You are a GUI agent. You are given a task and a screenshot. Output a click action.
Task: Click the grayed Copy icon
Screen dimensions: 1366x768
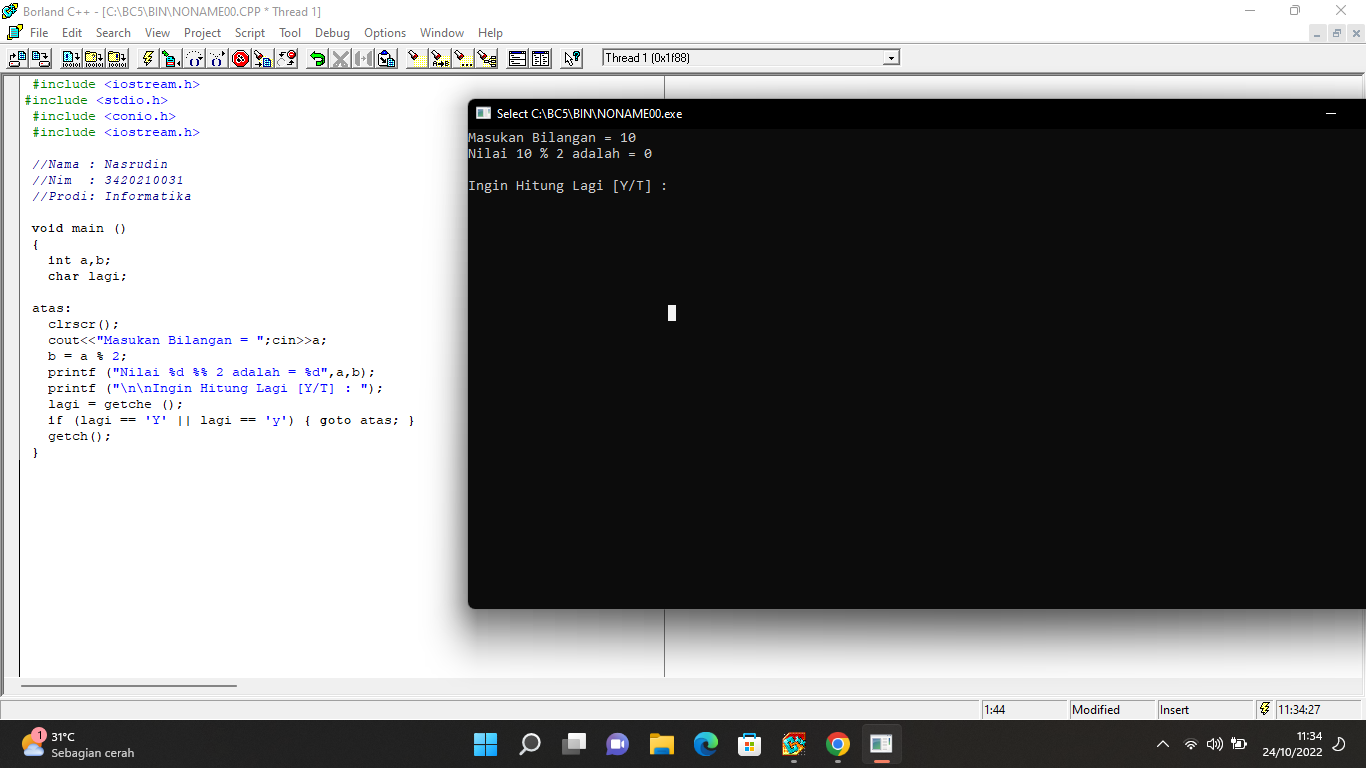click(x=364, y=58)
